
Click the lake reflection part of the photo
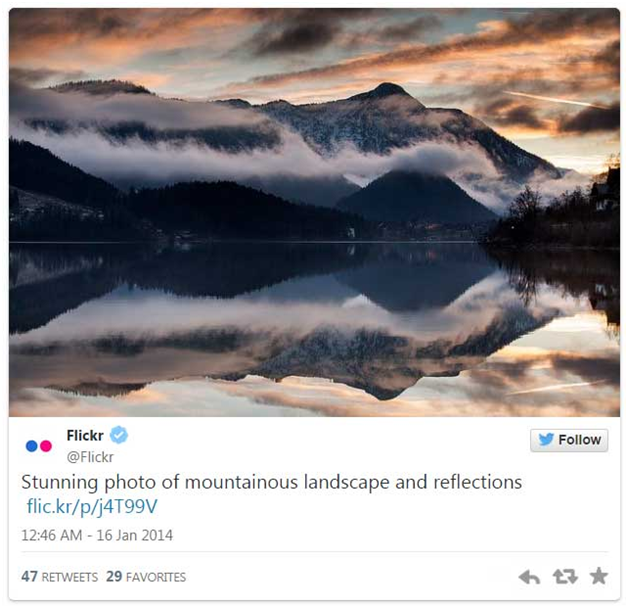tap(314, 328)
